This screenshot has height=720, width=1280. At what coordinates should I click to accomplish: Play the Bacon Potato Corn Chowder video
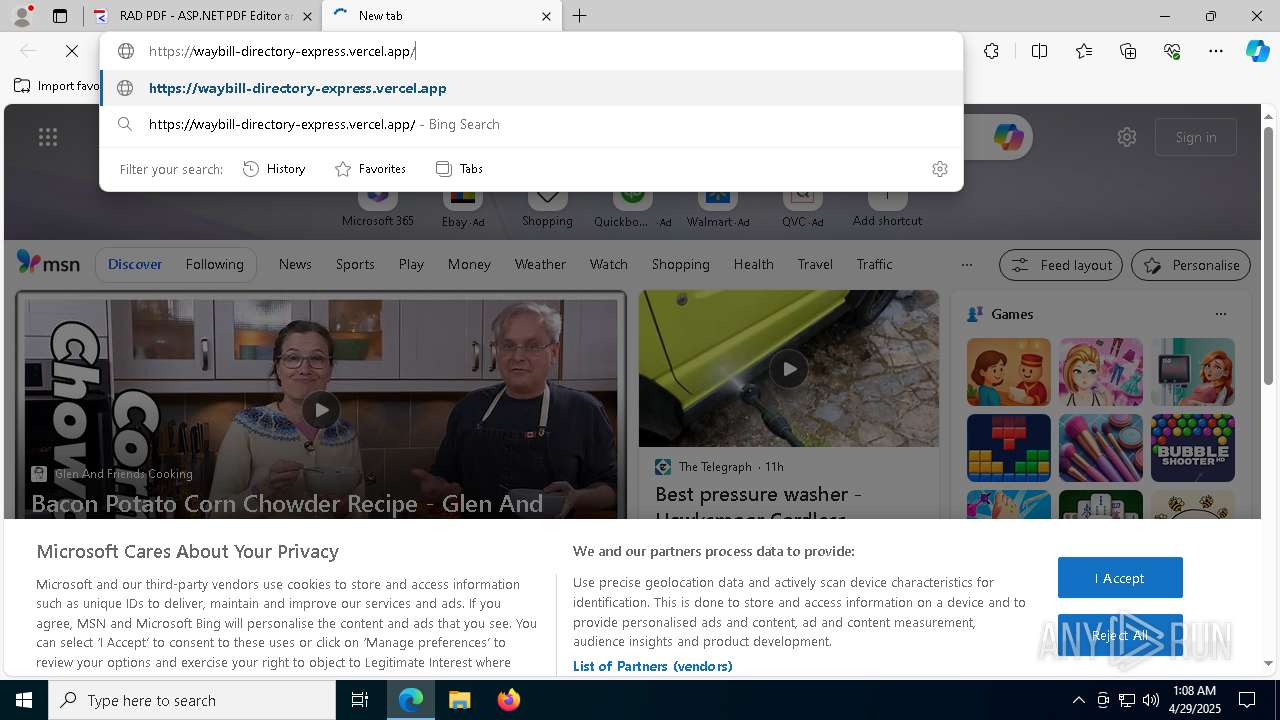click(x=320, y=410)
